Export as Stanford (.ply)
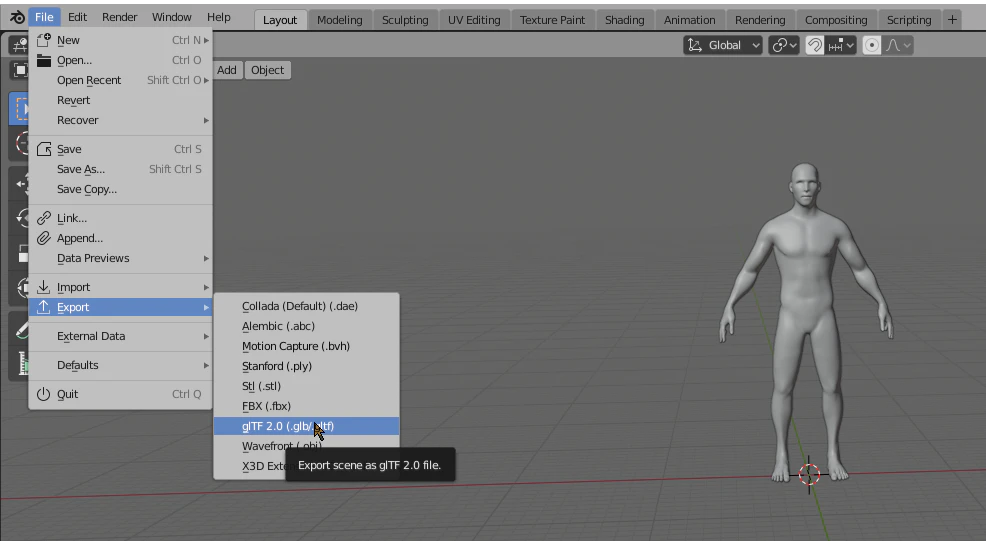This screenshot has width=986, height=541. coord(306,366)
